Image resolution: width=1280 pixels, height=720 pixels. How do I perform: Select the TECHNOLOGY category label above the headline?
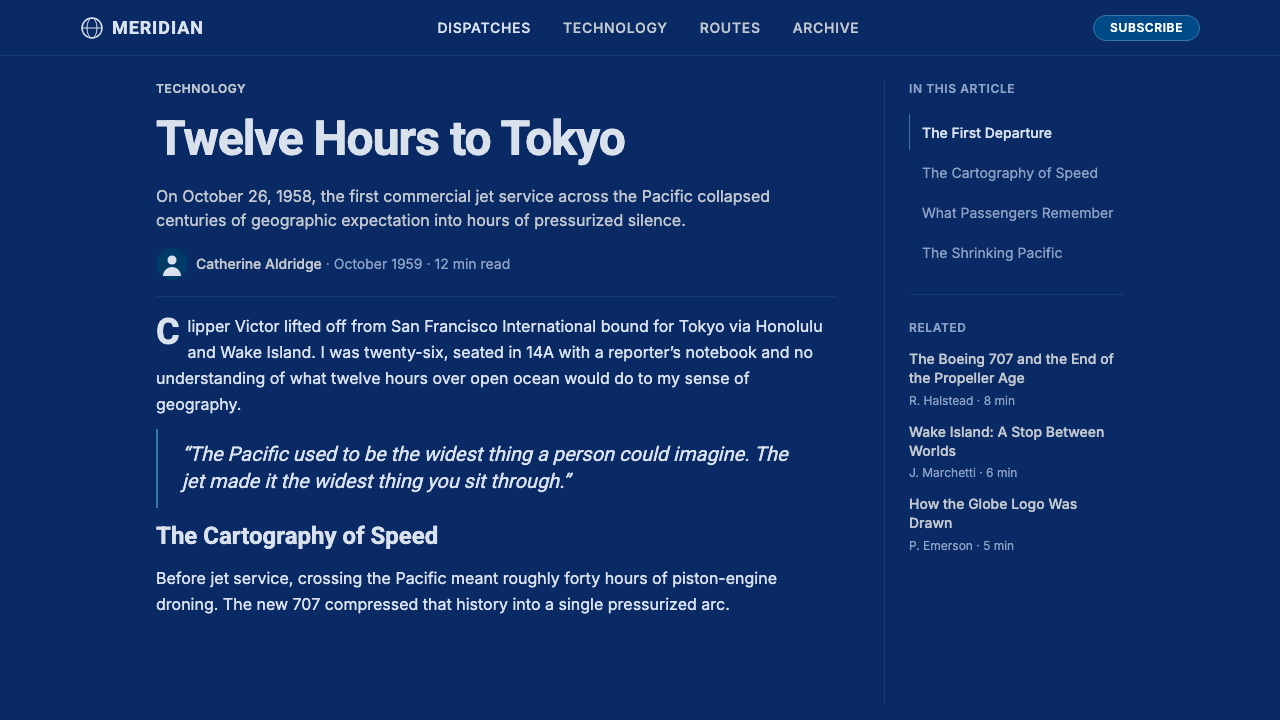pyautogui.click(x=201, y=89)
